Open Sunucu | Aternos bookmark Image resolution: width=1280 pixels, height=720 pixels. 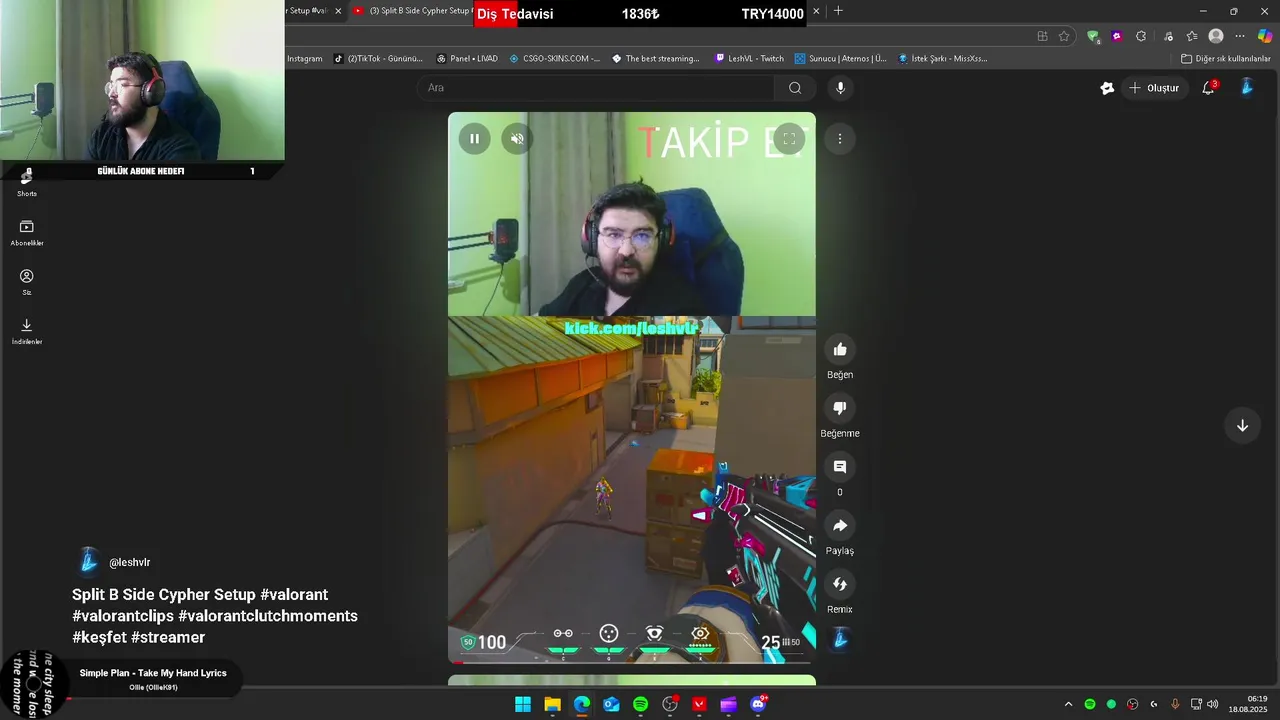841,59
